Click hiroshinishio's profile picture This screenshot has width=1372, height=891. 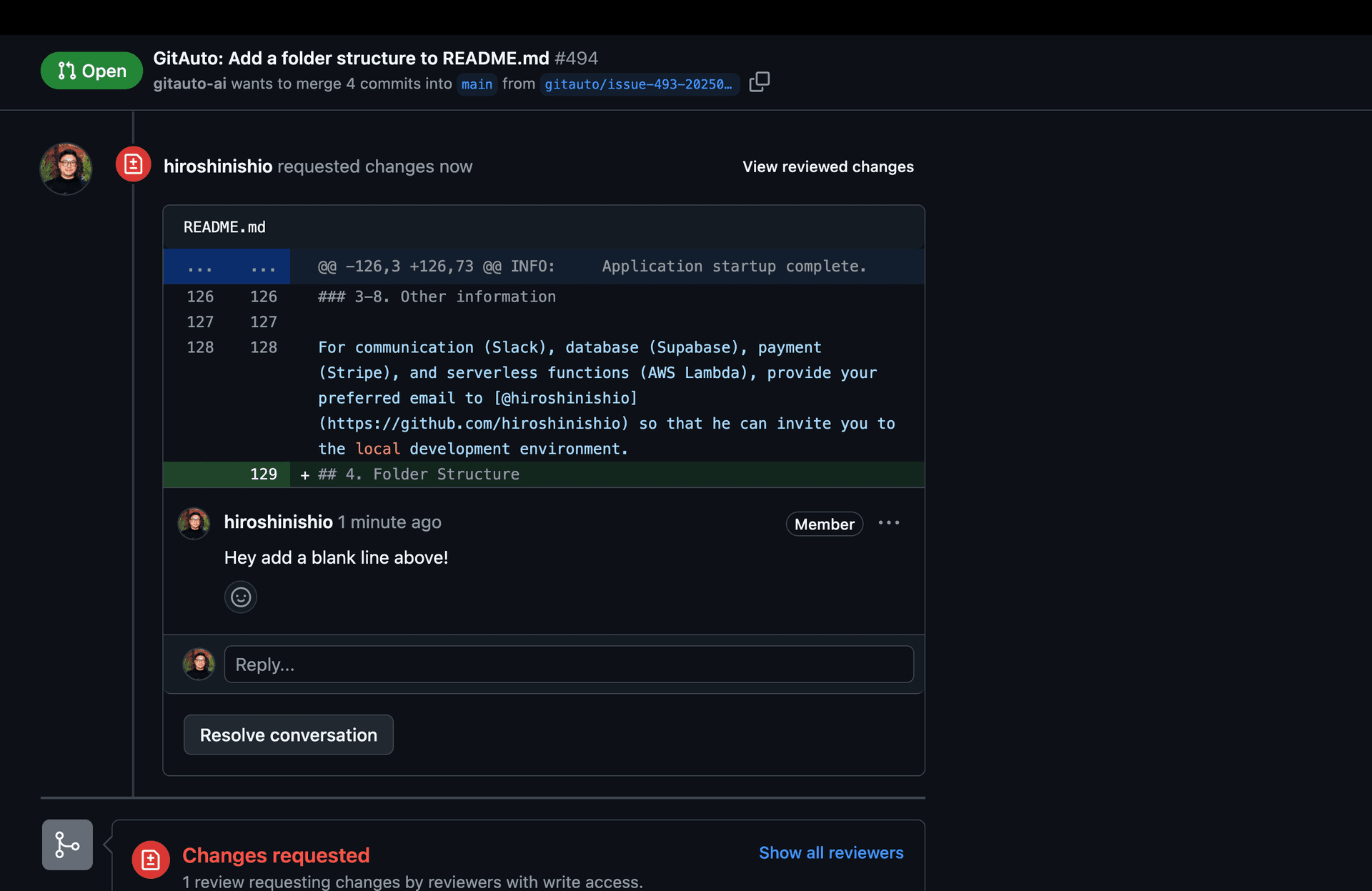tap(65, 169)
